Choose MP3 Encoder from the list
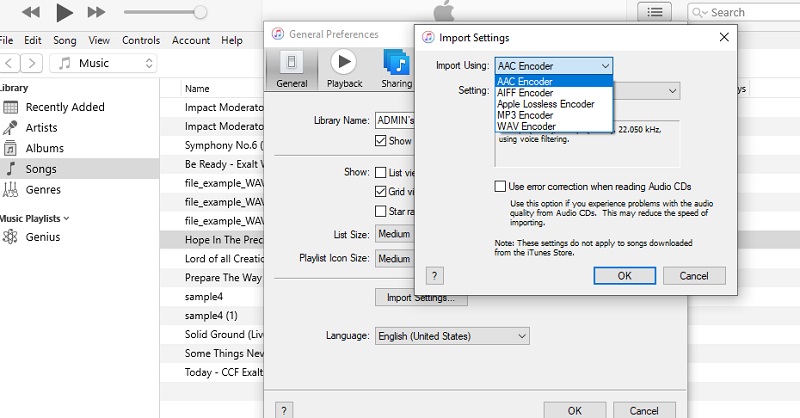 point(554,115)
